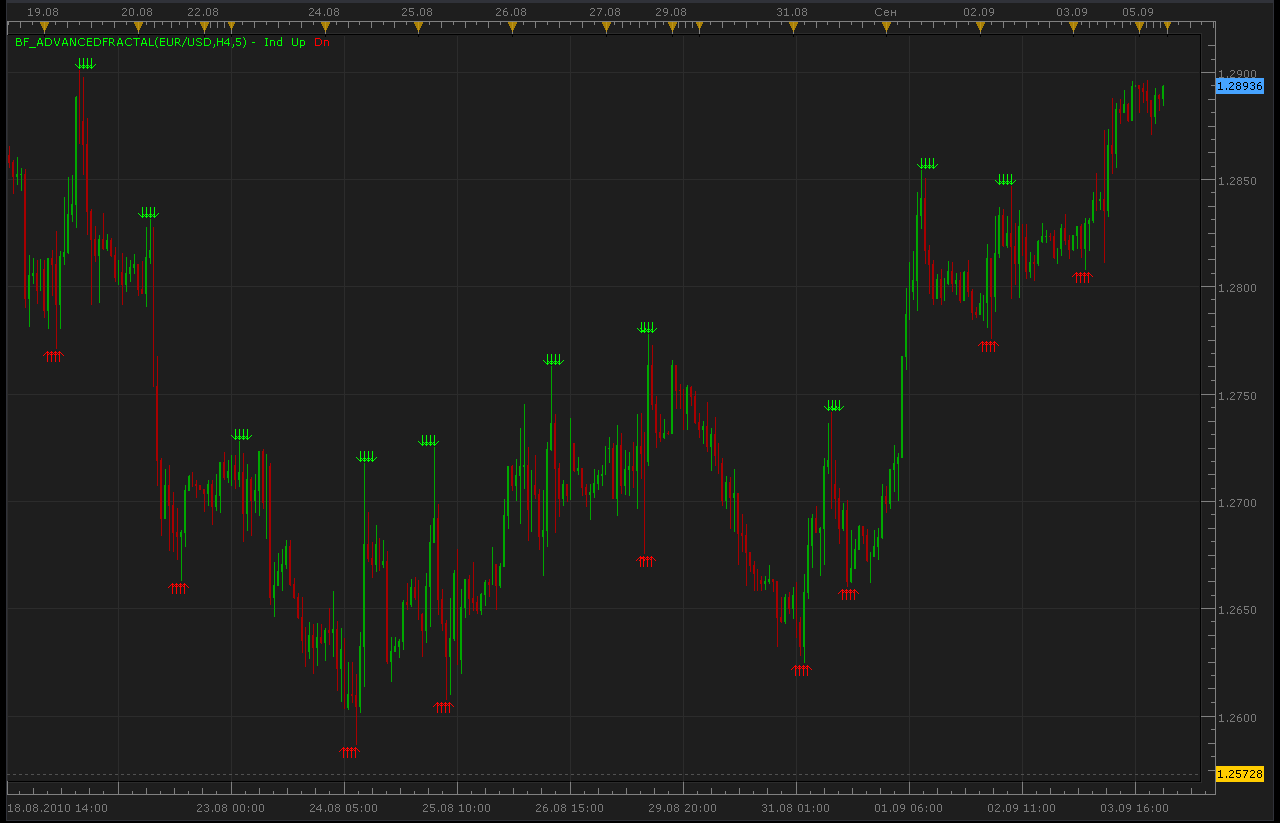The width and height of the screenshot is (1280, 823).
Task: Click the green down-fractal arrows near 20.08
Action: [x=148, y=213]
